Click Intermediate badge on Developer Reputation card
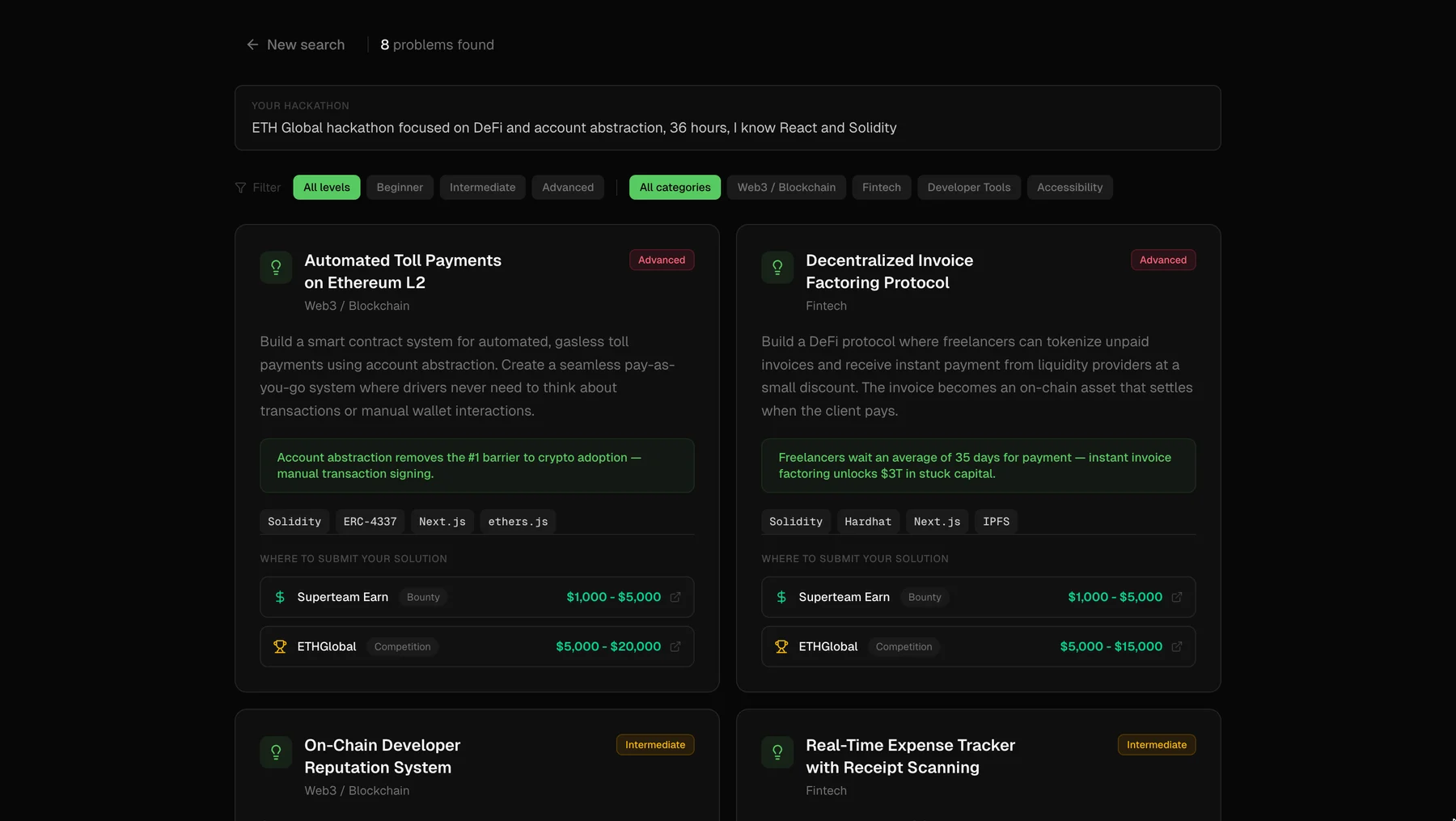This screenshot has width=1456, height=821. [x=655, y=744]
